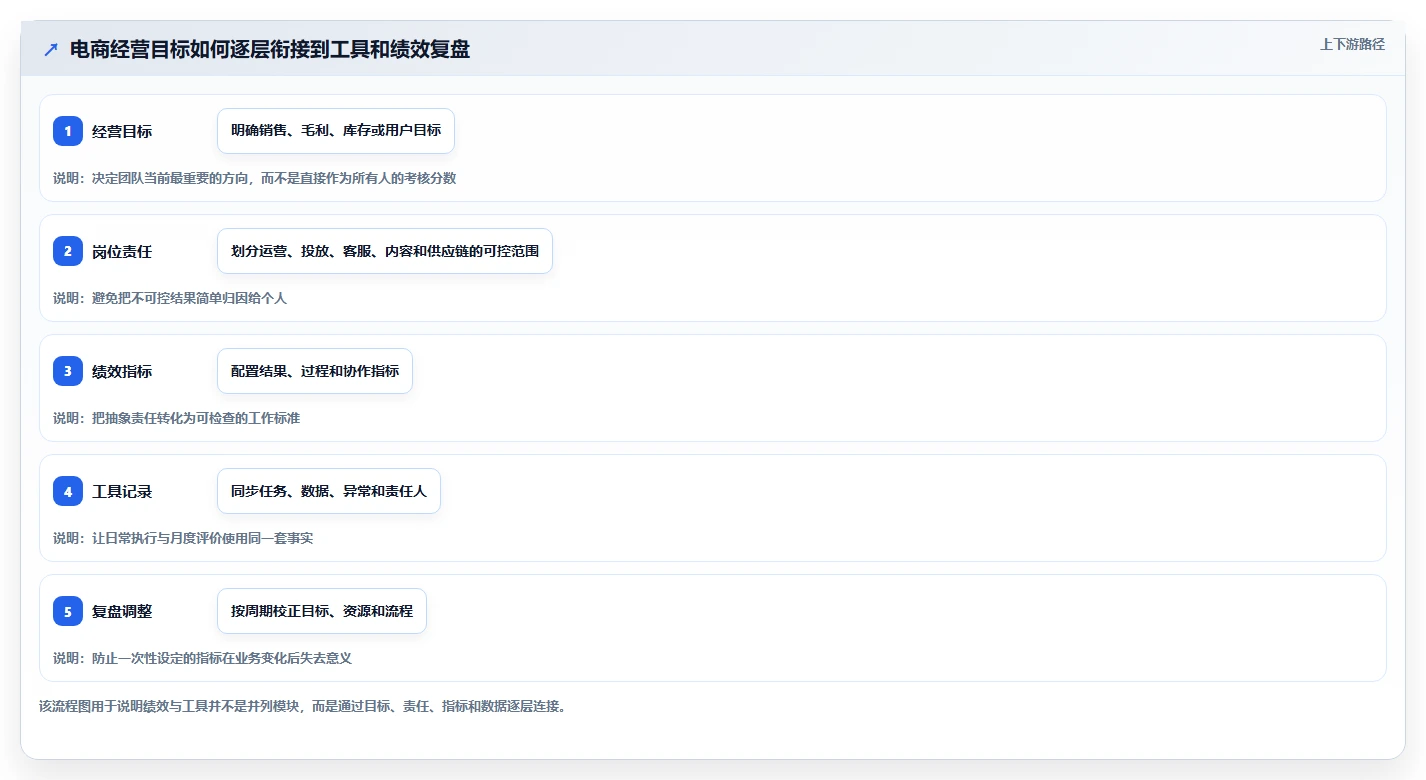The image size is (1426, 780).
Task: Click the step 4 number badge
Action: (x=68, y=491)
